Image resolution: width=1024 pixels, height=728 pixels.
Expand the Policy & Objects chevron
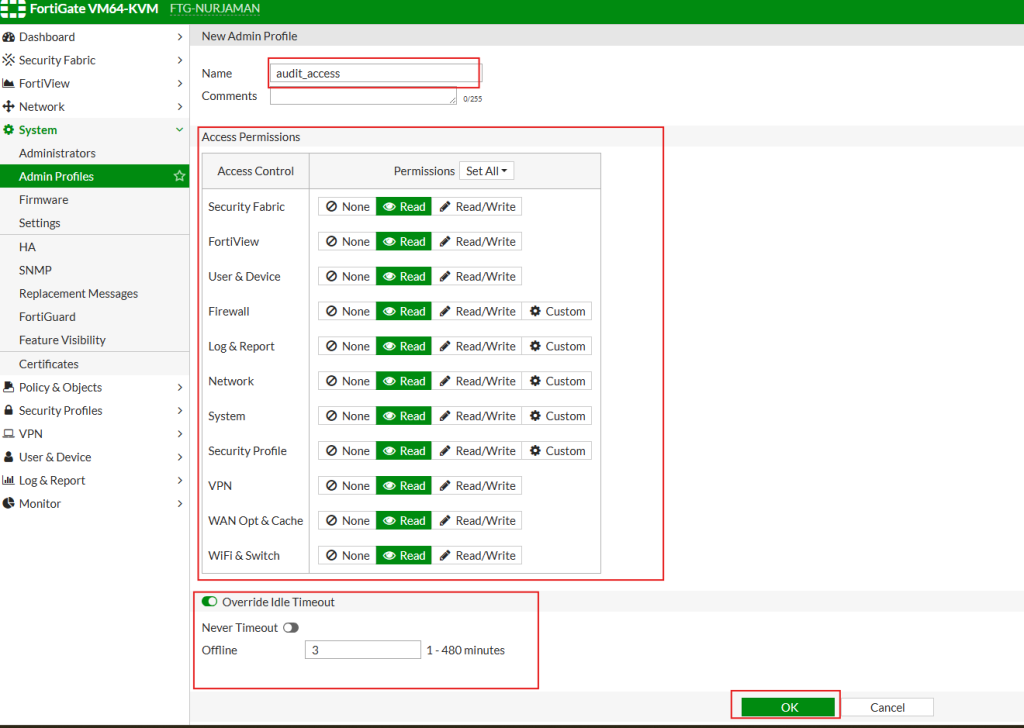[179, 388]
